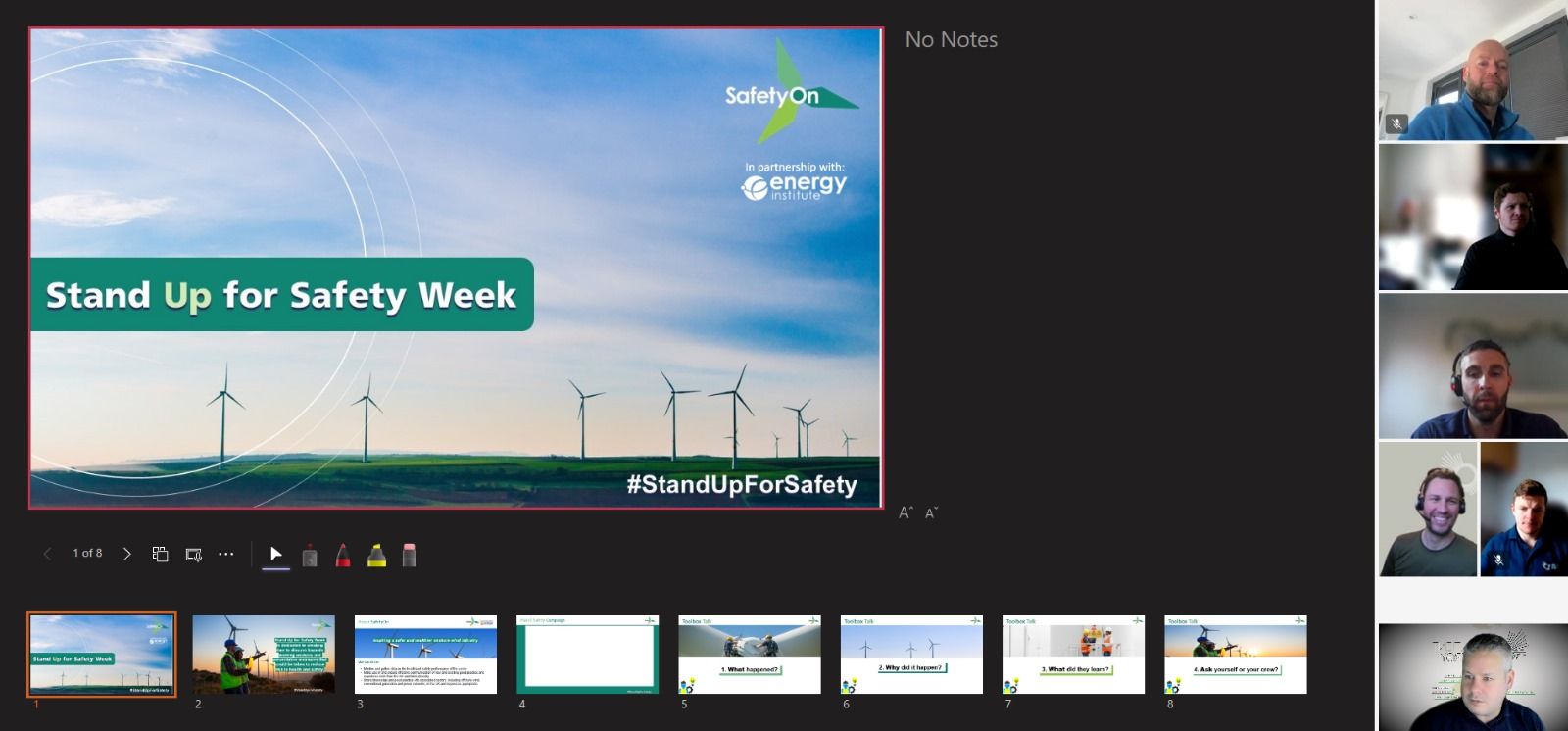Select slide 1 thumbnail Stand Up for Safety Week
This screenshot has width=1568, height=731.
pos(102,655)
